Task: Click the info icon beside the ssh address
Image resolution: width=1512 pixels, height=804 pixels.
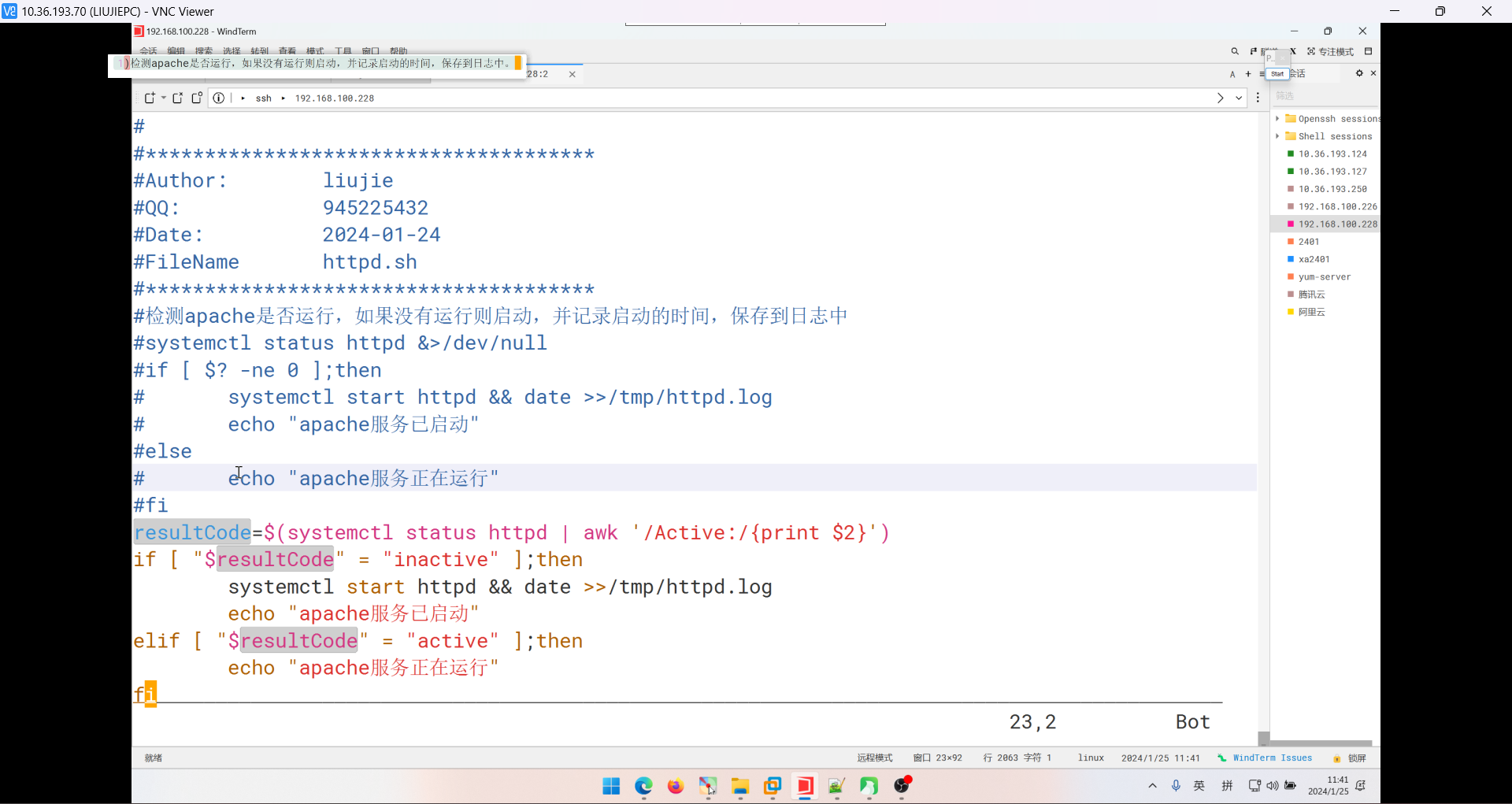Action: (x=219, y=98)
